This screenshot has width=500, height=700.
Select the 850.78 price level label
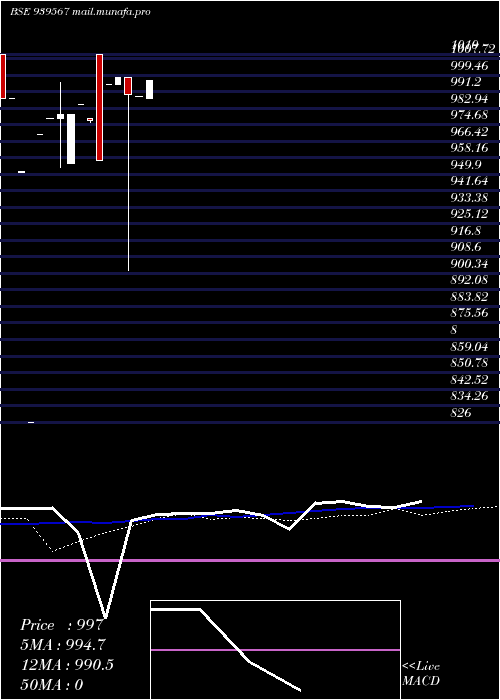point(469,363)
